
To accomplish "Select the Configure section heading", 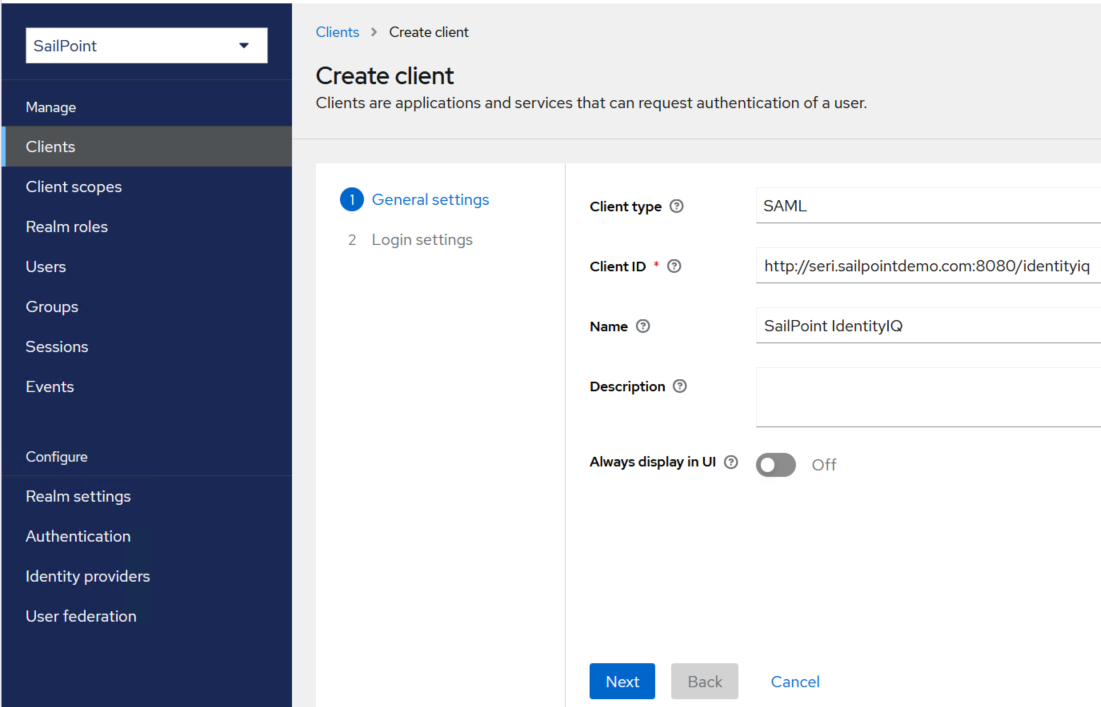I will (x=57, y=457).
